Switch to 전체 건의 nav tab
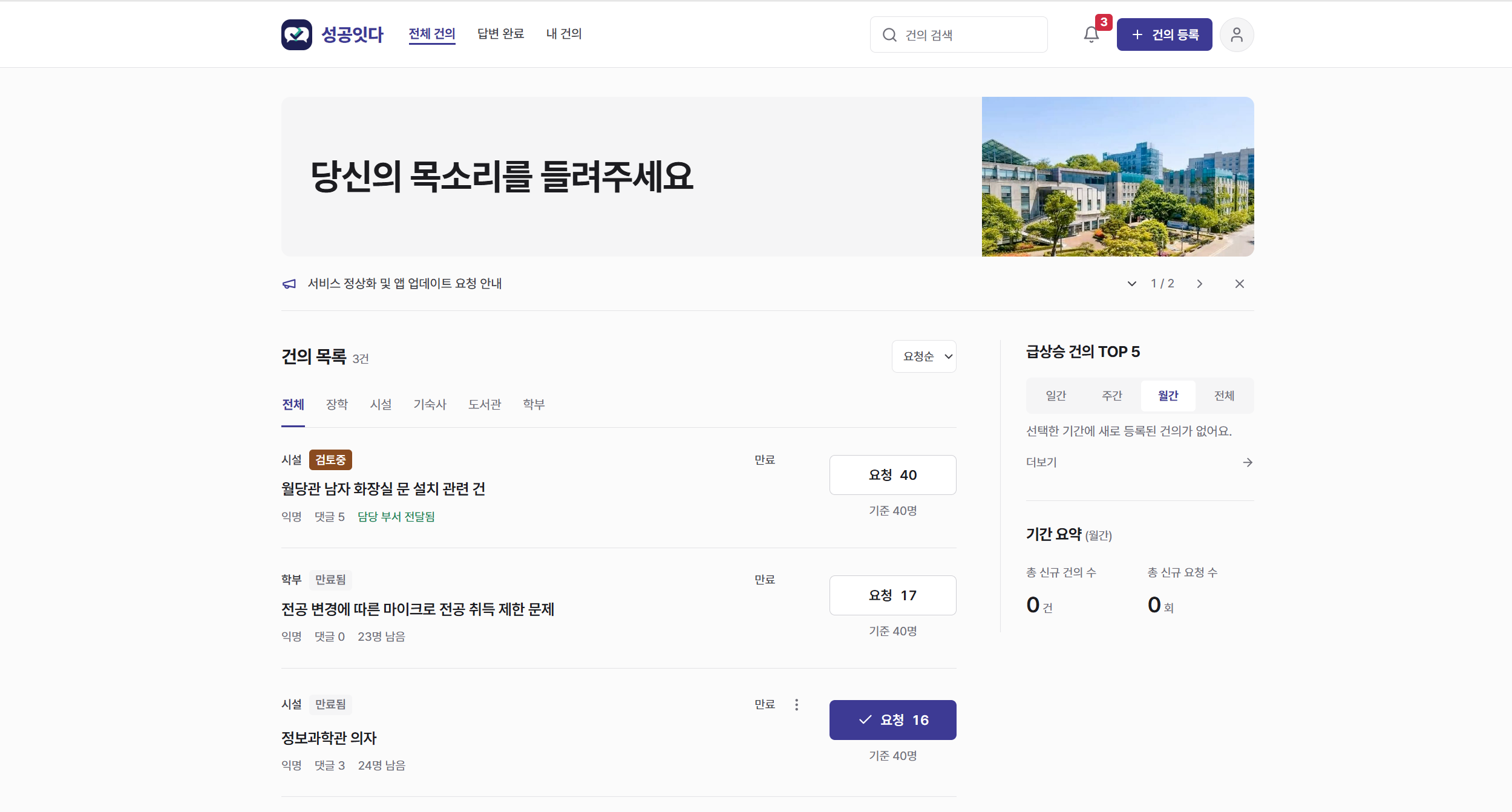 coord(432,34)
